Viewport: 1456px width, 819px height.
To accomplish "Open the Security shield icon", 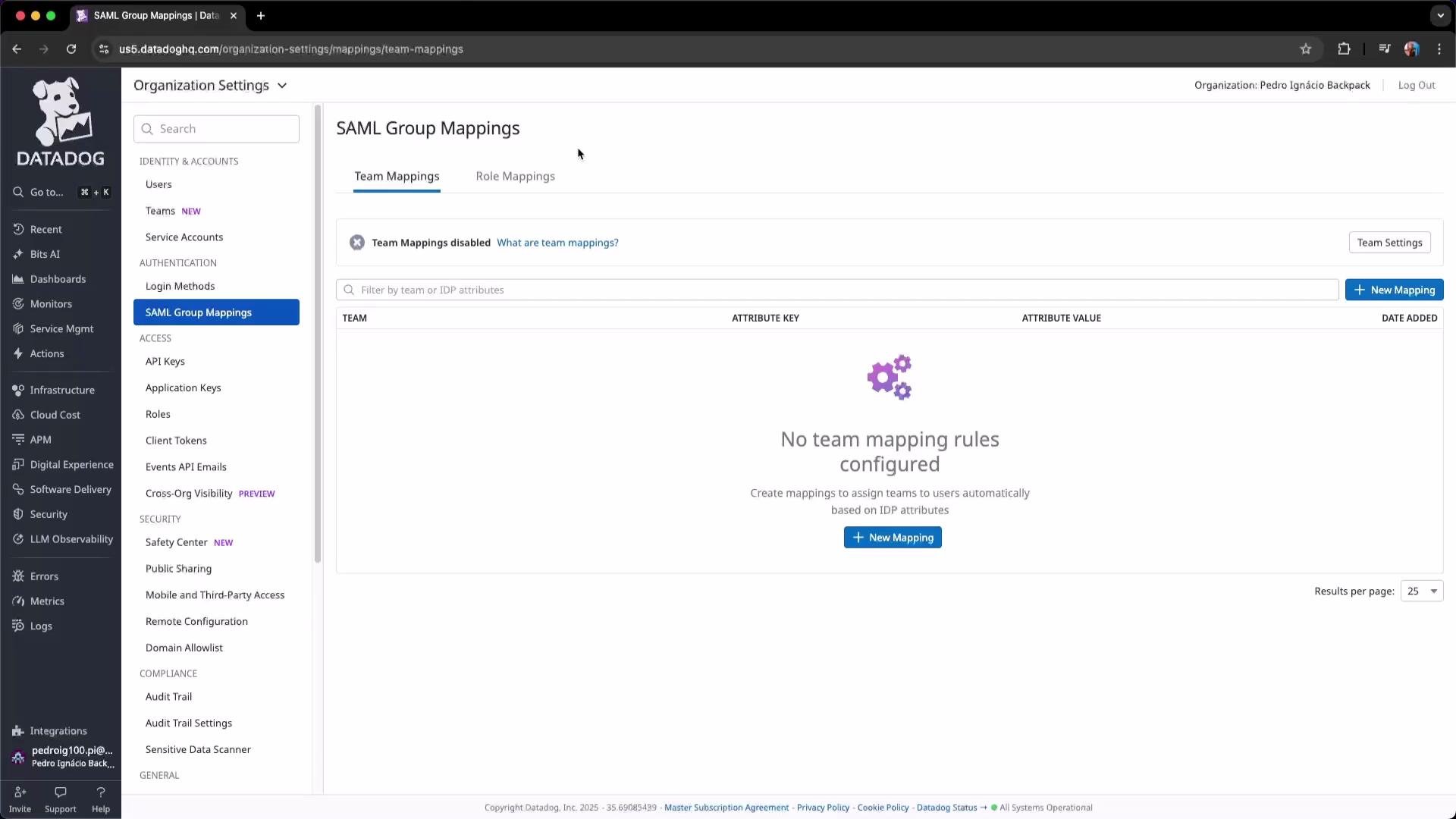I will click(x=18, y=514).
